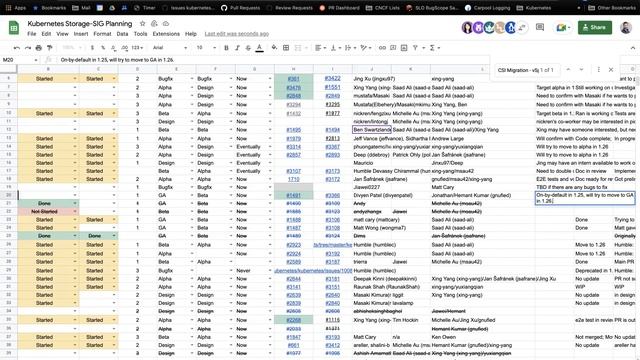
Task: Open more find options
Action: (598, 70)
